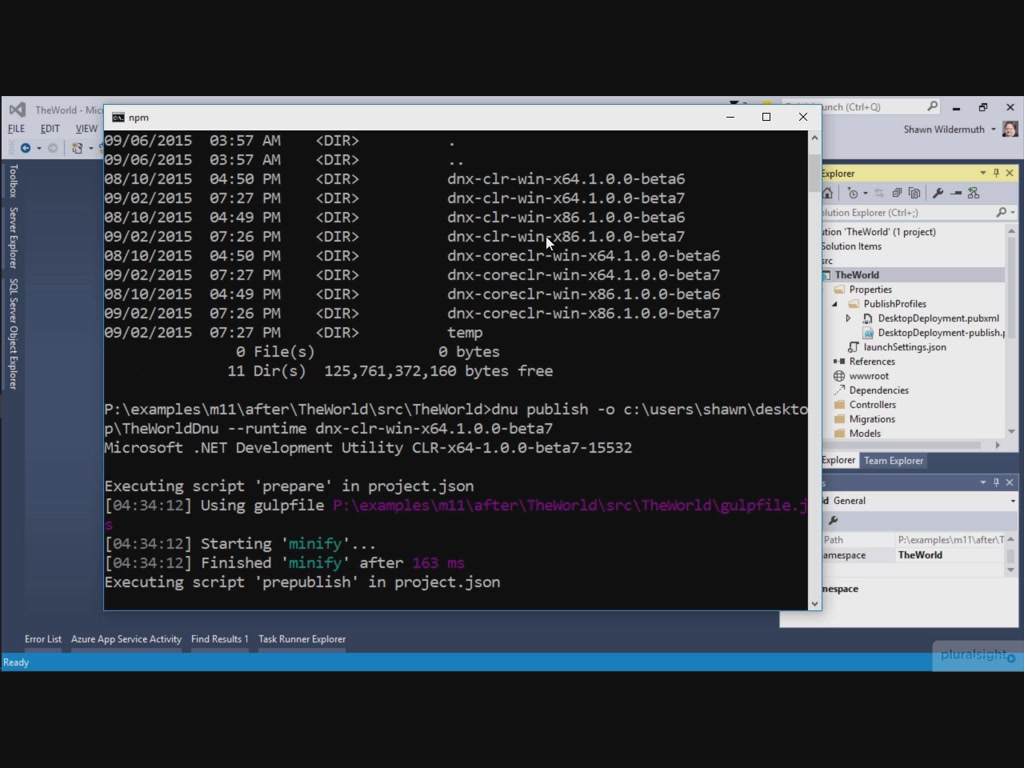Open the EDIT menu in Visual Studio

(50, 129)
